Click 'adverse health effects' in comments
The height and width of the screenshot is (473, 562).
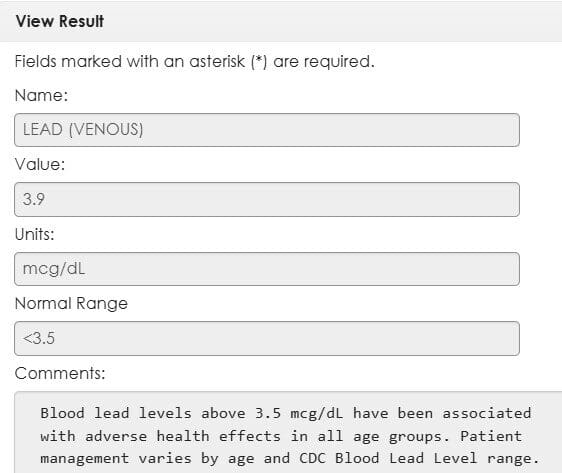tap(183, 436)
